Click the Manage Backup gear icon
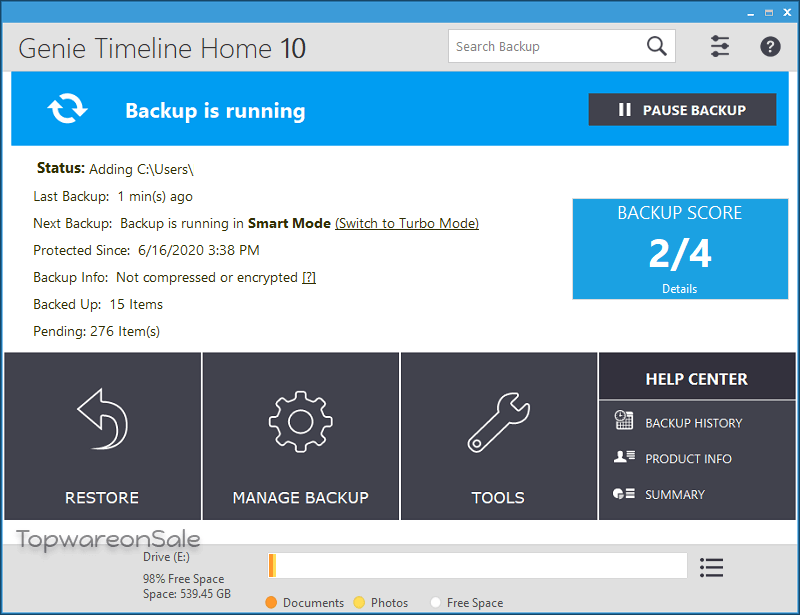Screen dimensions: 800x615 coord(301,422)
